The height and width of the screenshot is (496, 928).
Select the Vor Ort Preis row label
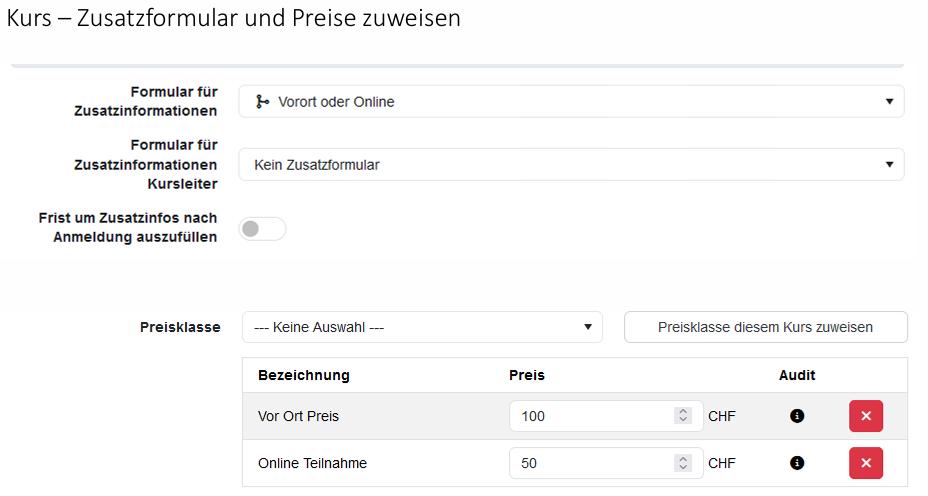click(298, 416)
